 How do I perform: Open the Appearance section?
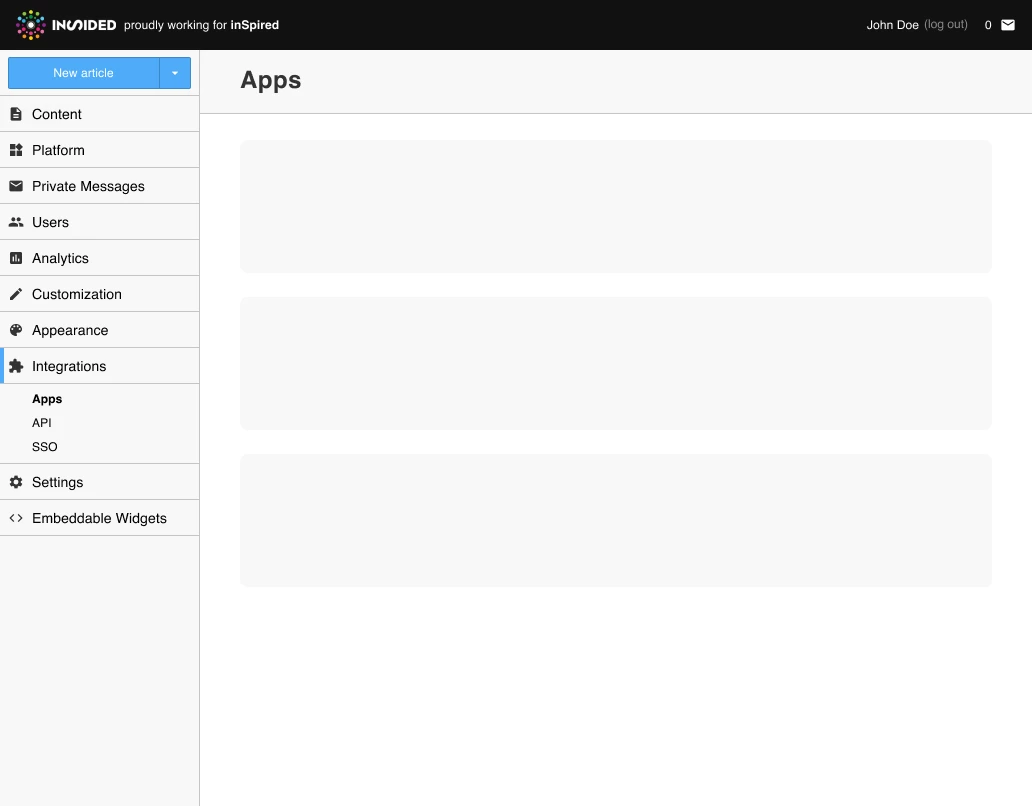click(99, 330)
